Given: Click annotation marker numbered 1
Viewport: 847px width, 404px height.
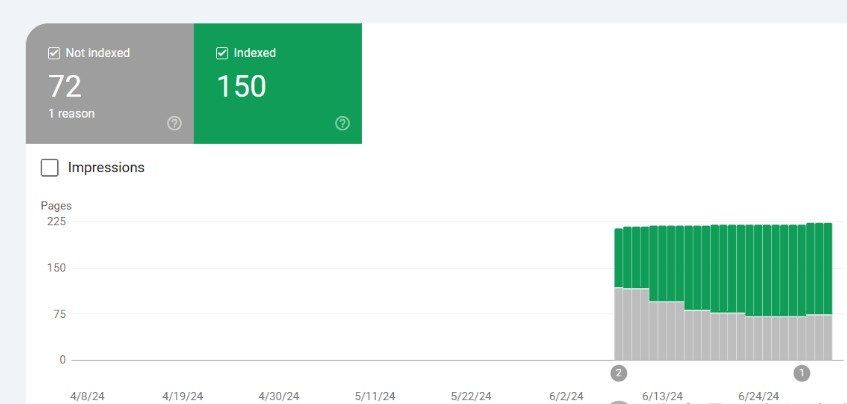Looking at the screenshot, I should point(802,373).
